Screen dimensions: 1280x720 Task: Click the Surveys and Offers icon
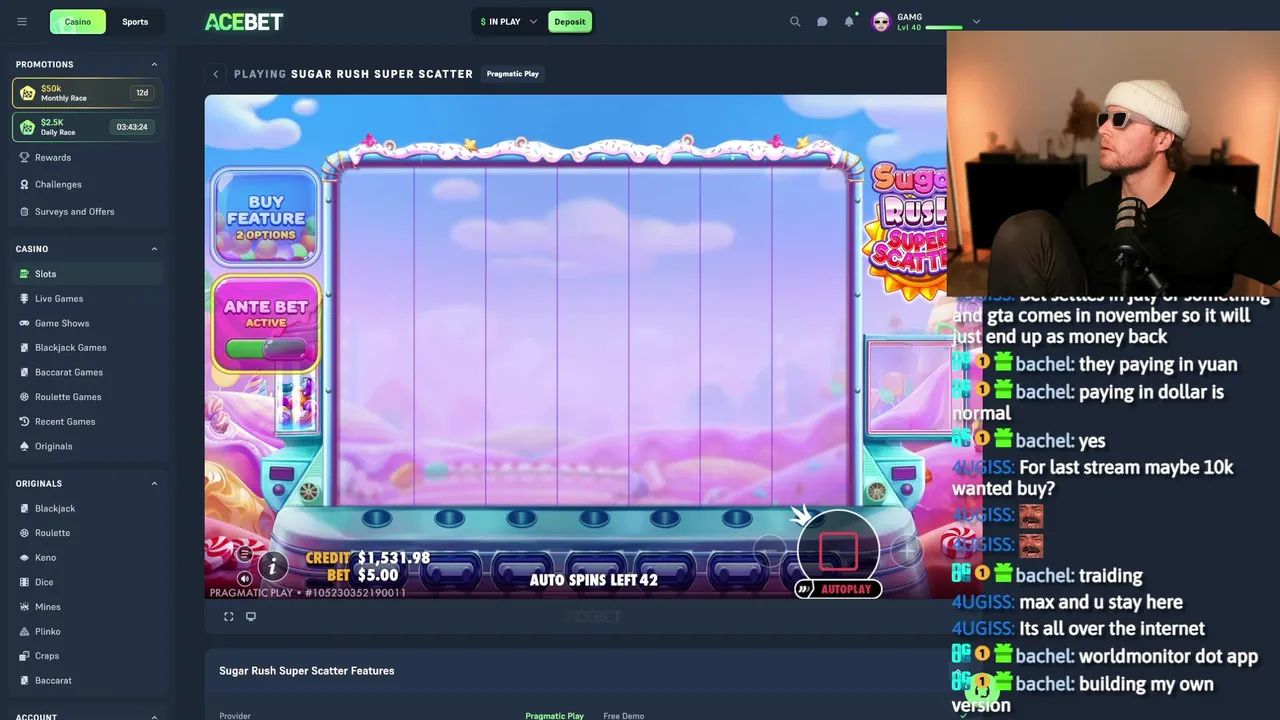pos(25,212)
